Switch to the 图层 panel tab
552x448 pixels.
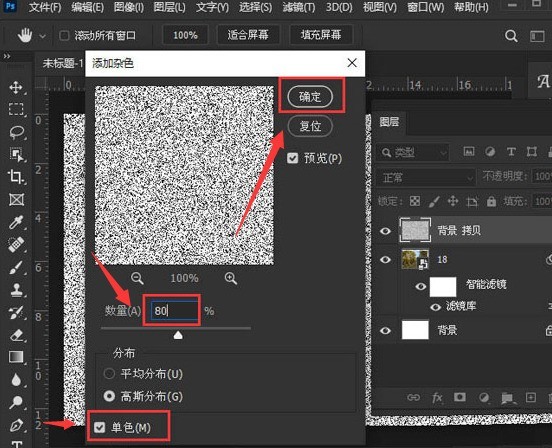(389, 122)
